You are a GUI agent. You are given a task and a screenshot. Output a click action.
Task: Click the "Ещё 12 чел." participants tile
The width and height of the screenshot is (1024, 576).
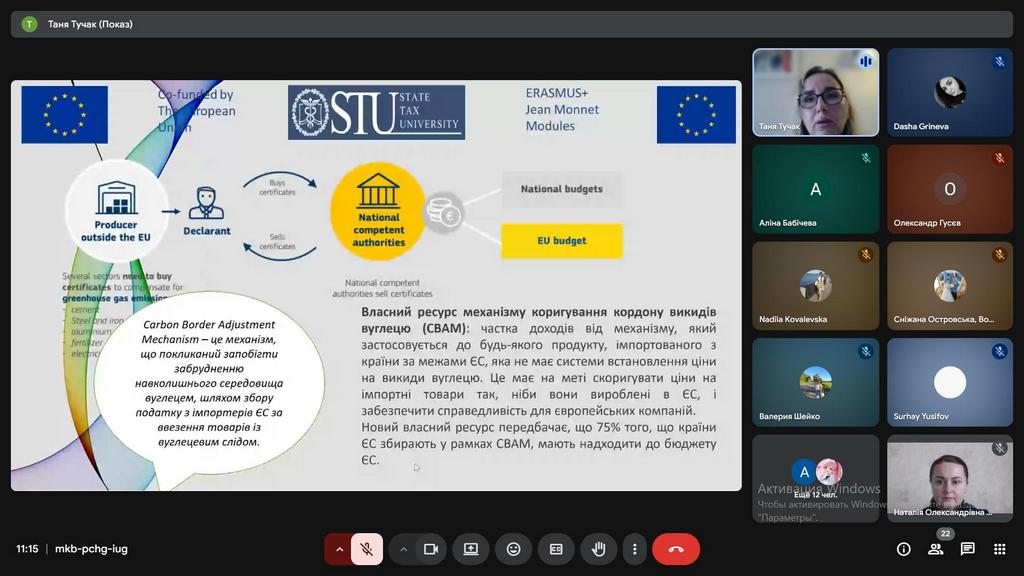tap(815, 478)
